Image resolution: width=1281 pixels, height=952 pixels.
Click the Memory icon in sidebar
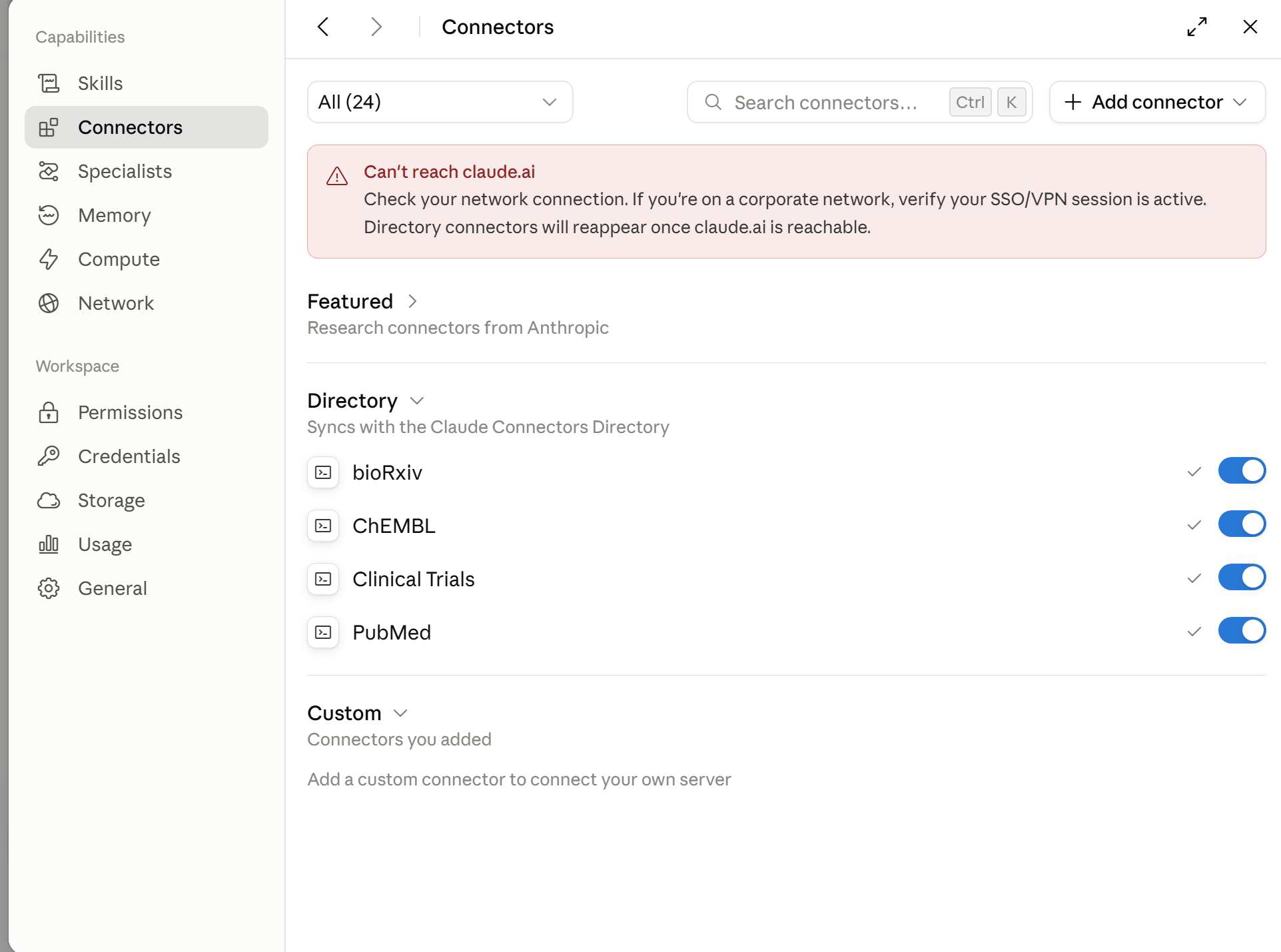pos(49,215)
